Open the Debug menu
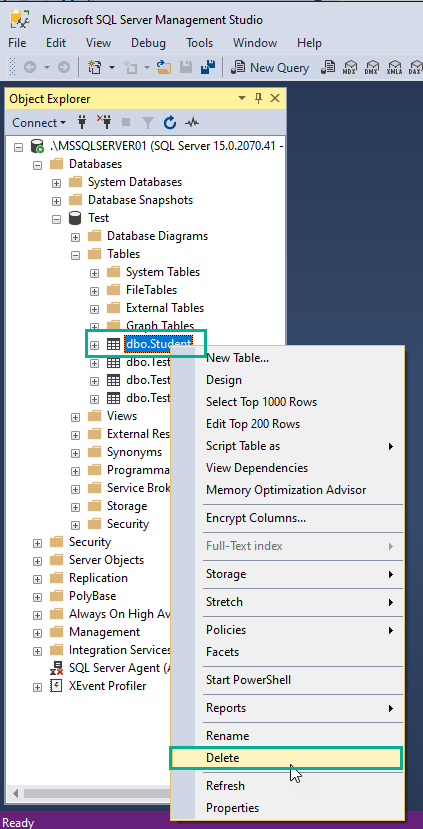423x829 pixels. point(149,43)
